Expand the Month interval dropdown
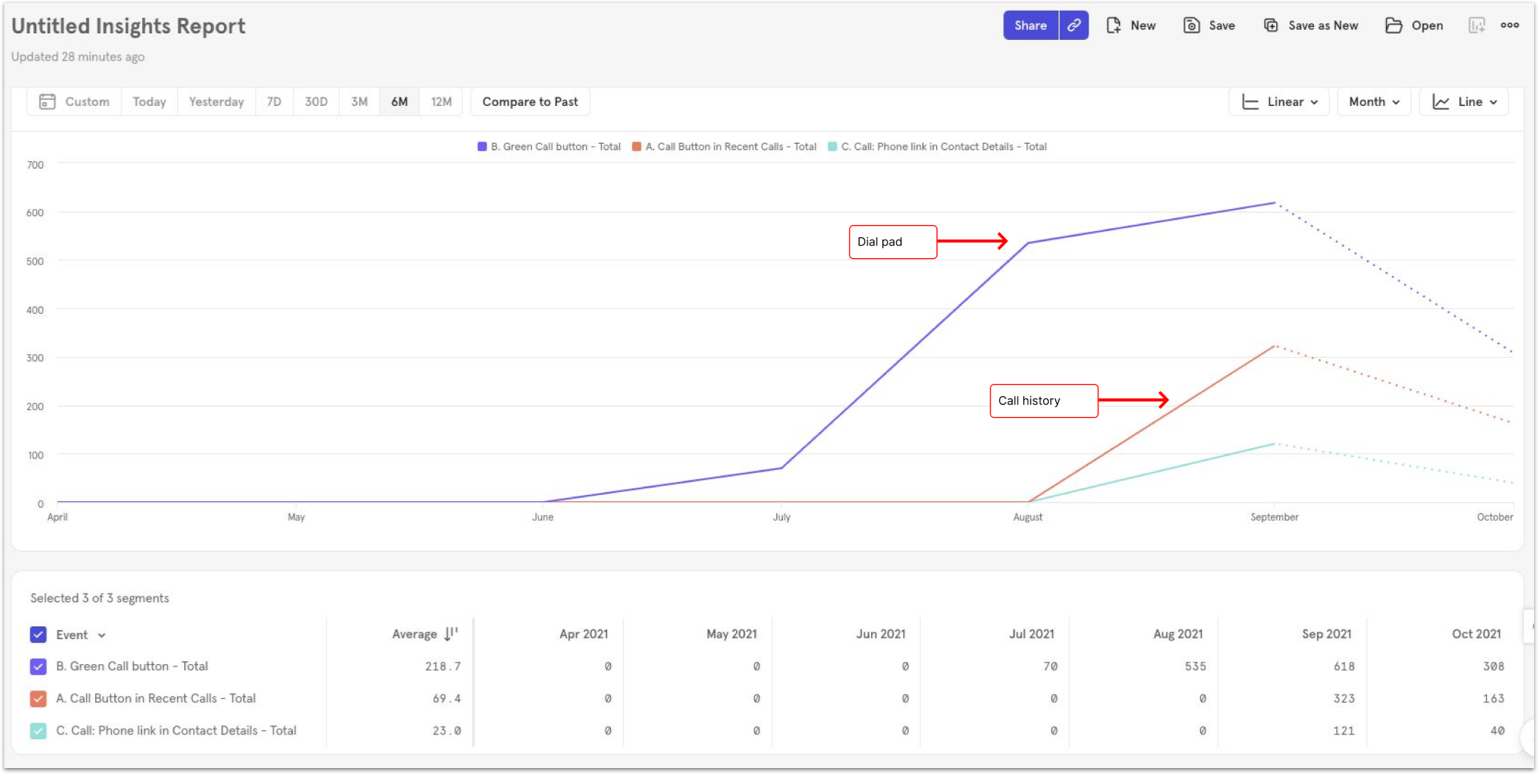Screen dimensions: 1538x774 click(1374, 102)
